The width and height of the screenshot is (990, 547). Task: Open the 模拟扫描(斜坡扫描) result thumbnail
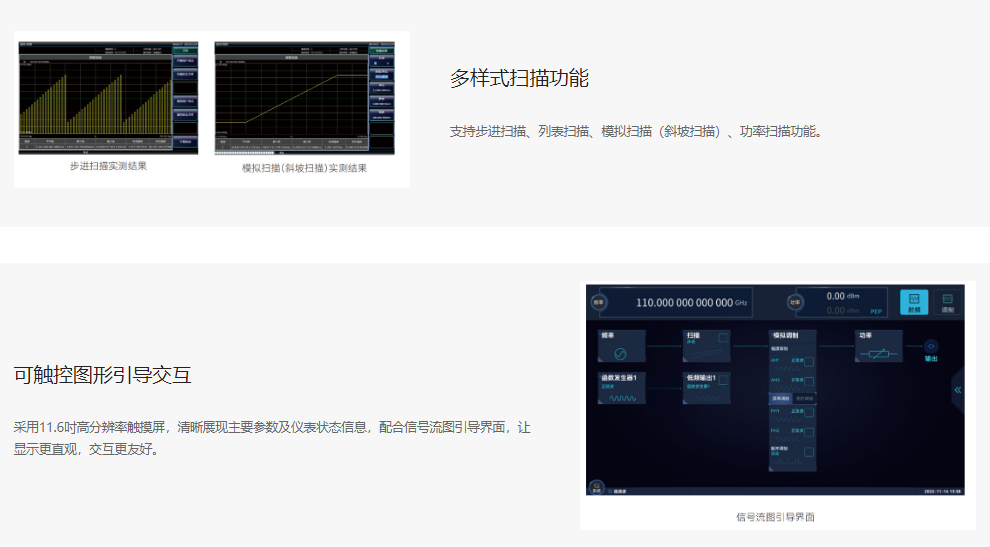[x=304, y=98]
